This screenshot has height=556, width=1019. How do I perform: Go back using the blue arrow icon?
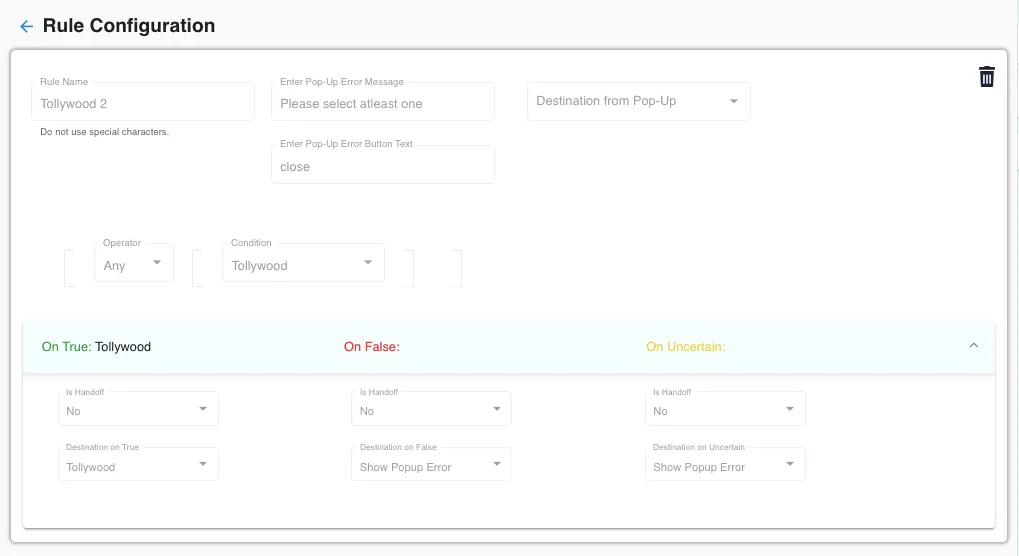(26, 26)
